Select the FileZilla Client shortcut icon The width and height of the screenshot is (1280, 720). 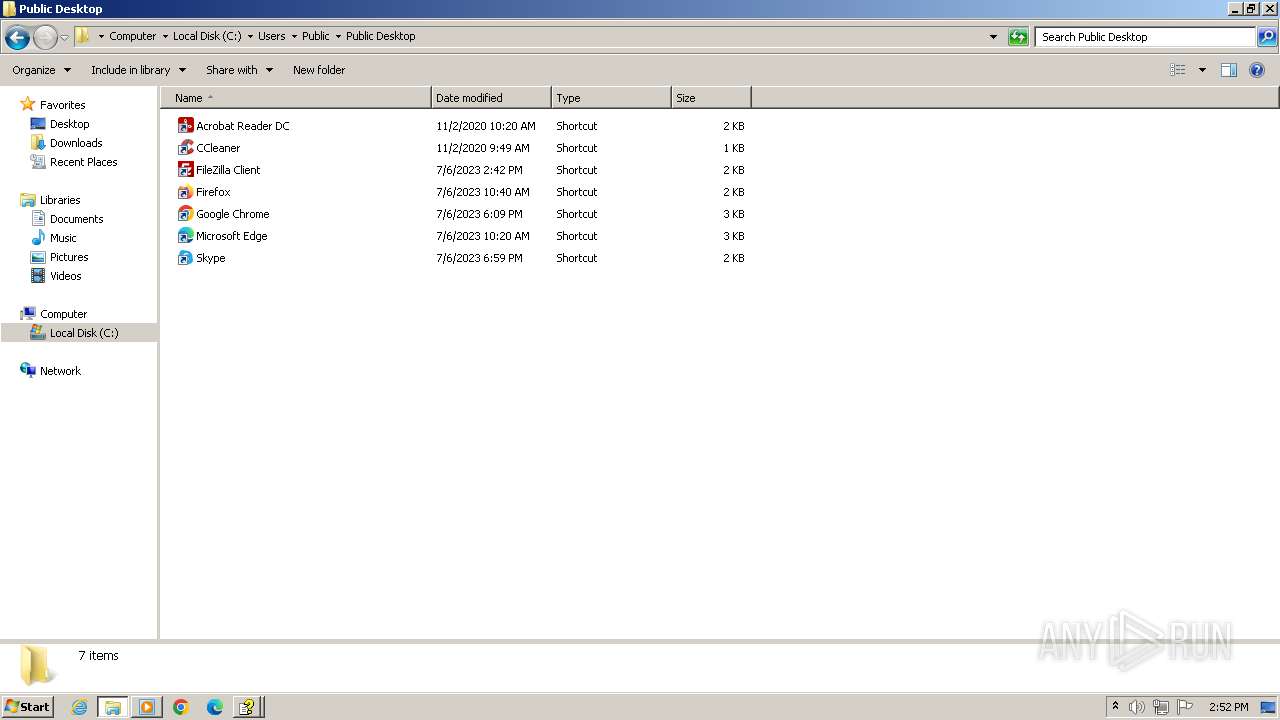pos(185,170)
